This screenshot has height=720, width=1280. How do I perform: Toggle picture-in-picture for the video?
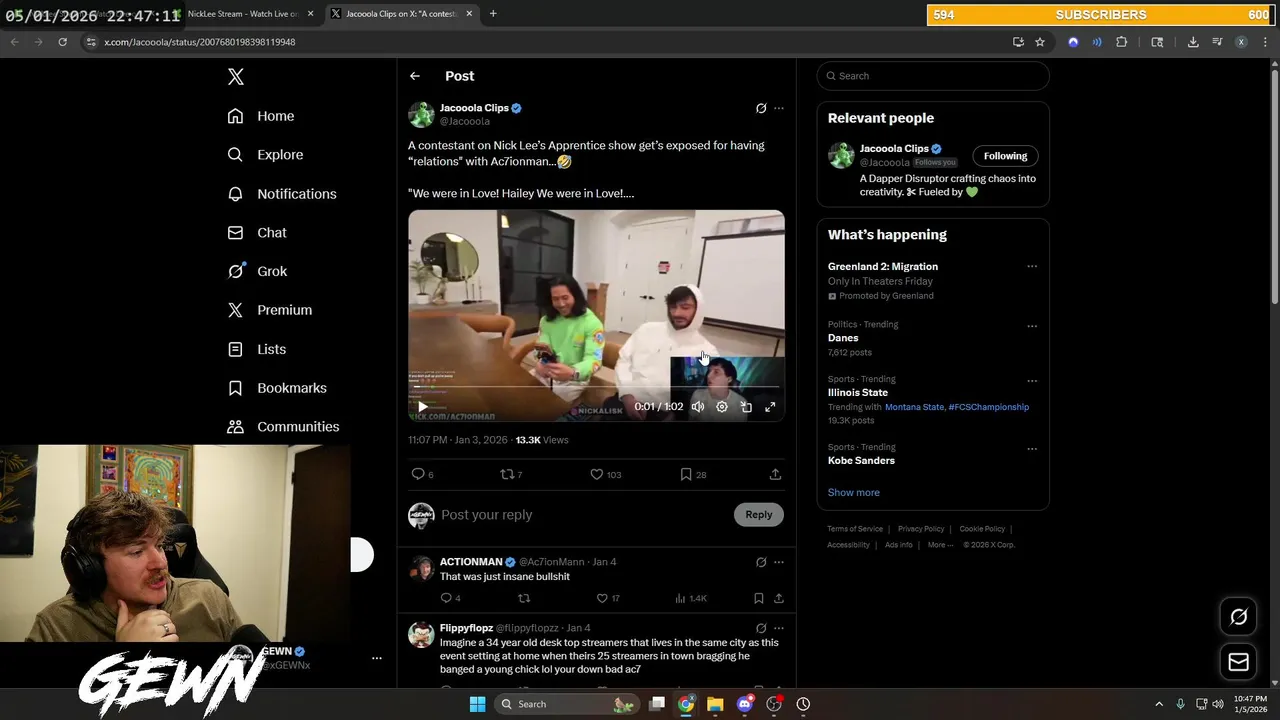(746, 407)
